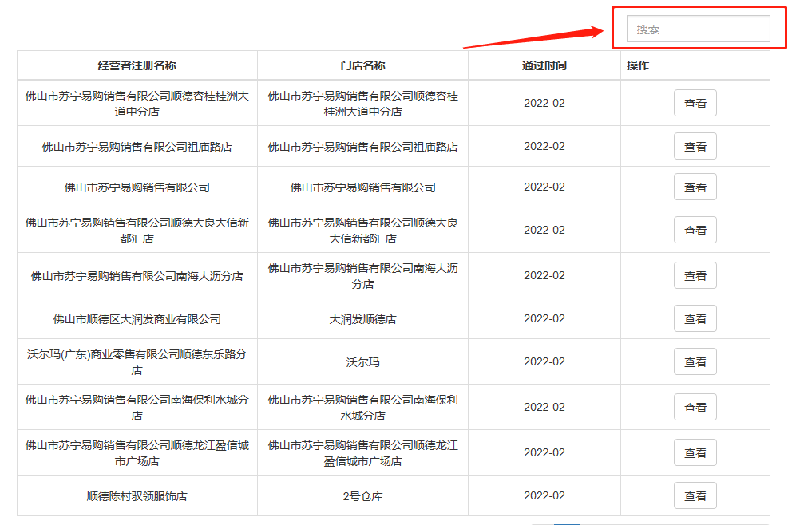Viewport: 800px width, 525px height.
Task: Select registered name 佛山市苏宁易购销售有限公司祖庙路店
Action: point(137,147)
